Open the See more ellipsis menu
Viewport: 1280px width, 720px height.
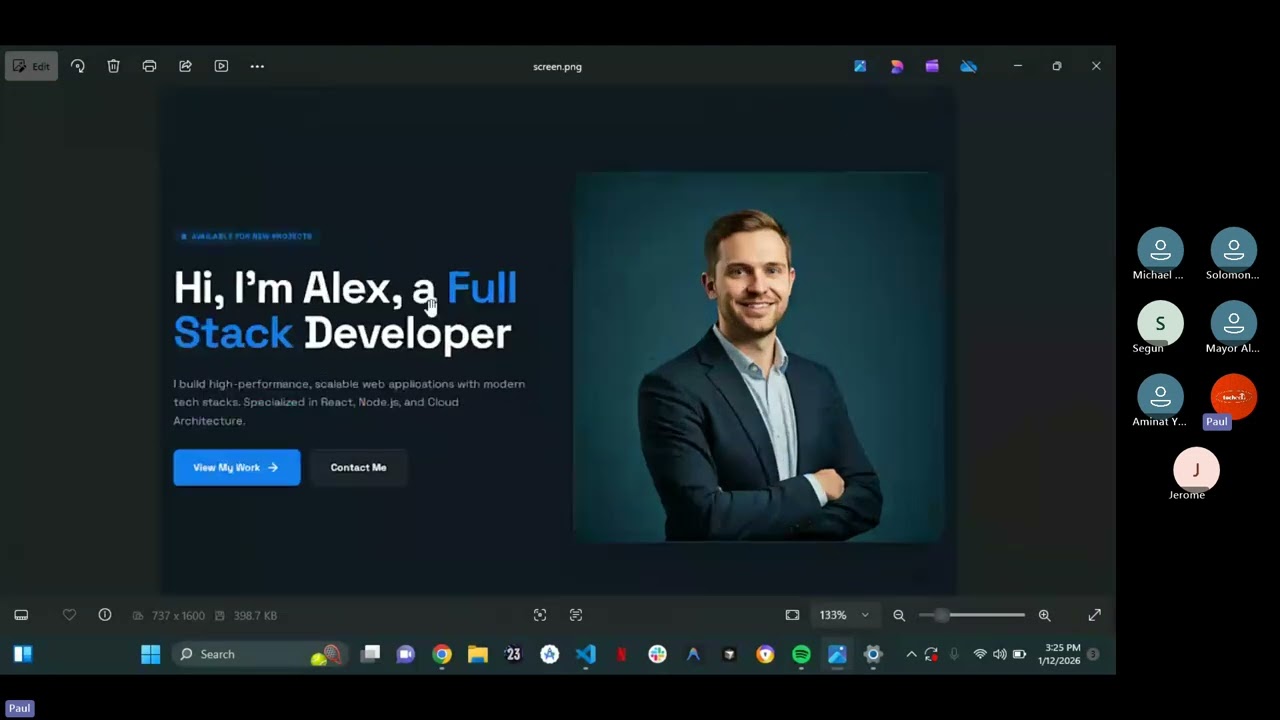257,66
